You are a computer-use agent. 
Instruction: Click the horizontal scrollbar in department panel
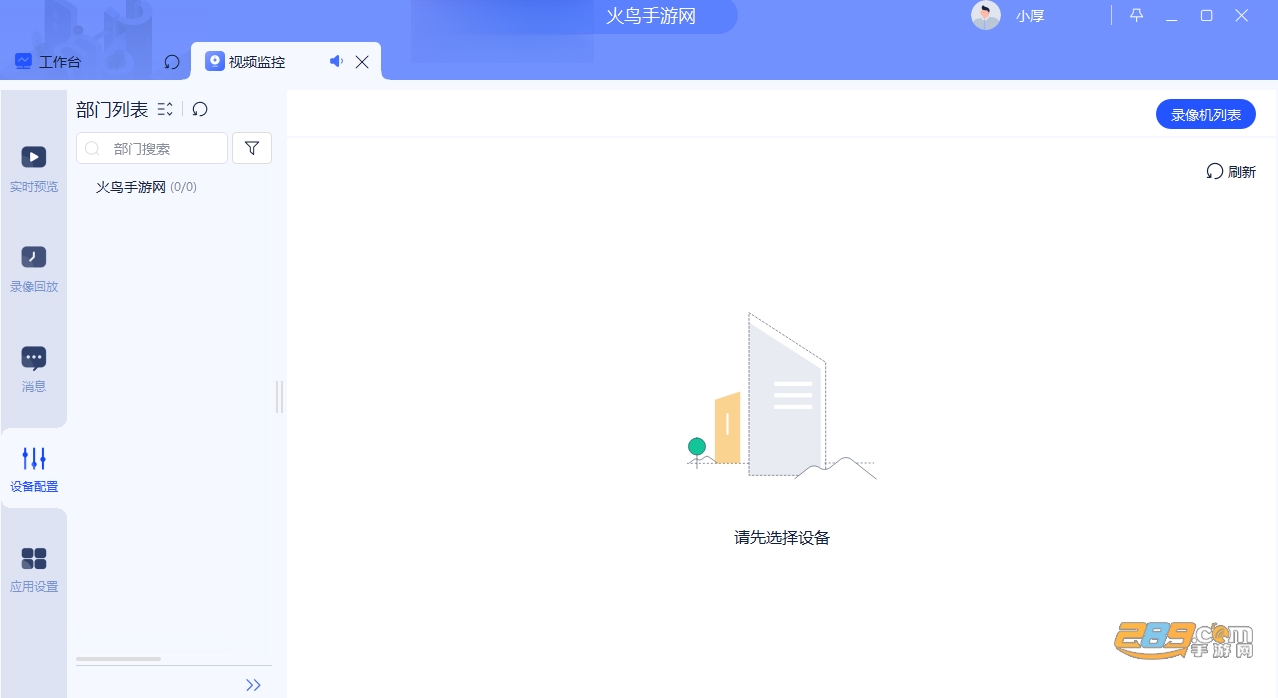click(x=118, y=659)
